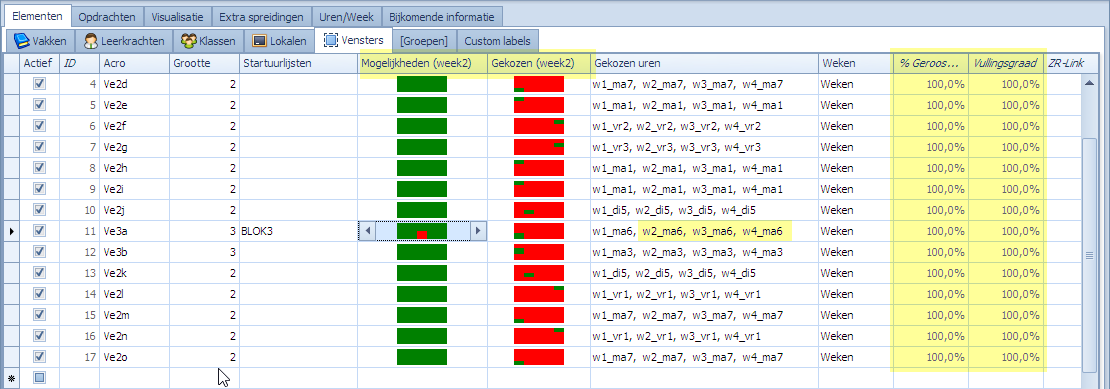Viewport: 1110px width, 389px height.
Task: Click Gekozen uren cell for Ve2g
Action: [704, 147]
